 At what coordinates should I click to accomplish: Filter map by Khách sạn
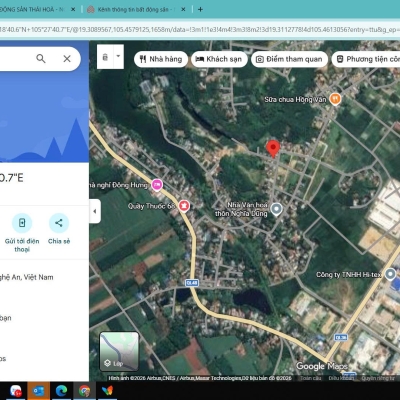[x=219, y=59]
